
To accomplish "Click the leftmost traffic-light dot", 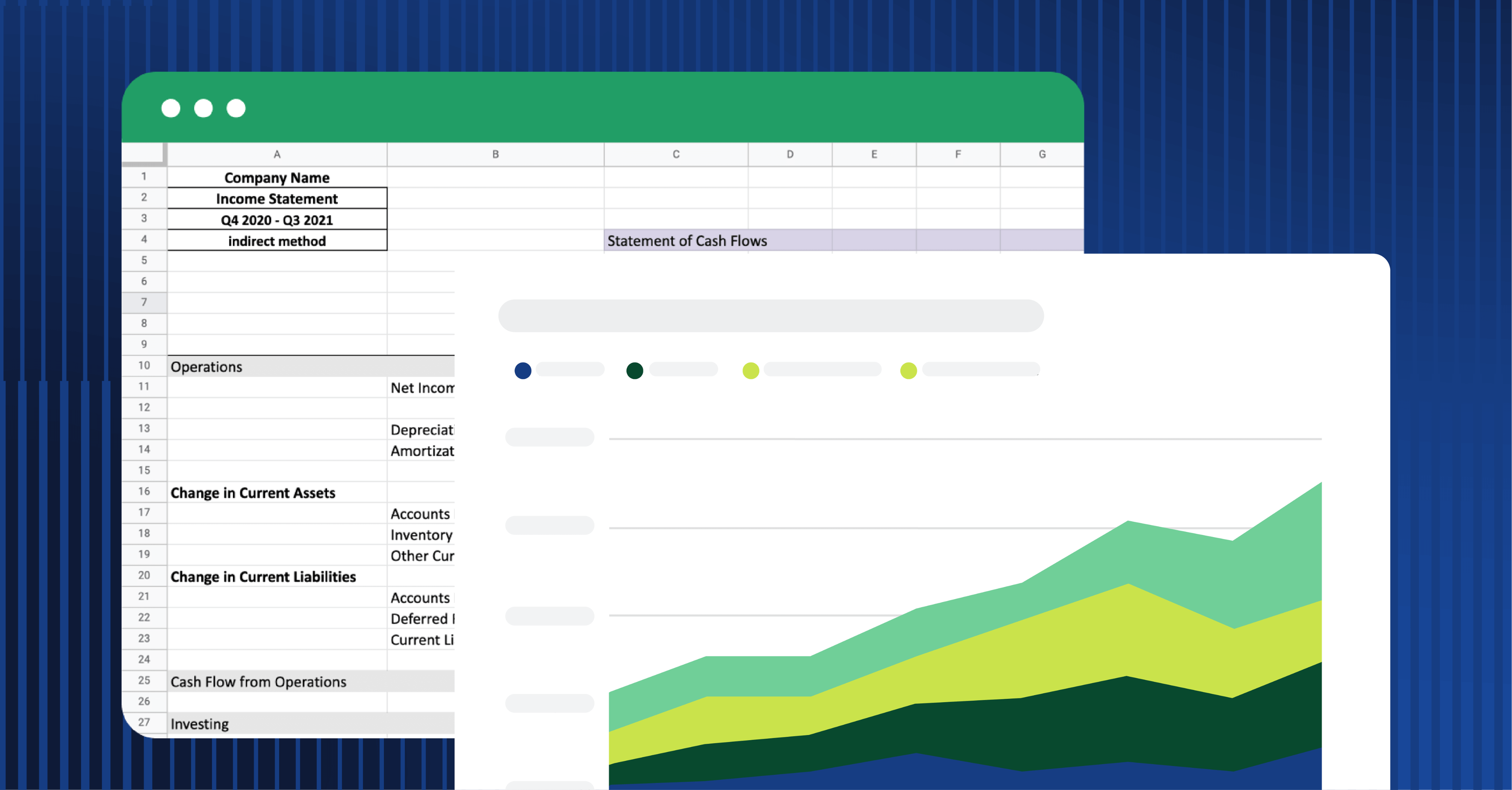I will click(171, 109).
